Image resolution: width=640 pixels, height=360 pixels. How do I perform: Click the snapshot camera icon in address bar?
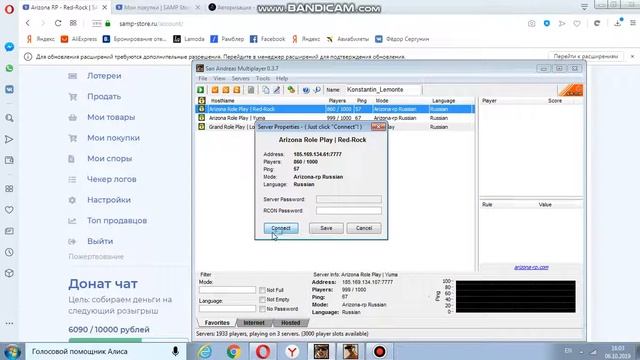click(x=531, y=24)
